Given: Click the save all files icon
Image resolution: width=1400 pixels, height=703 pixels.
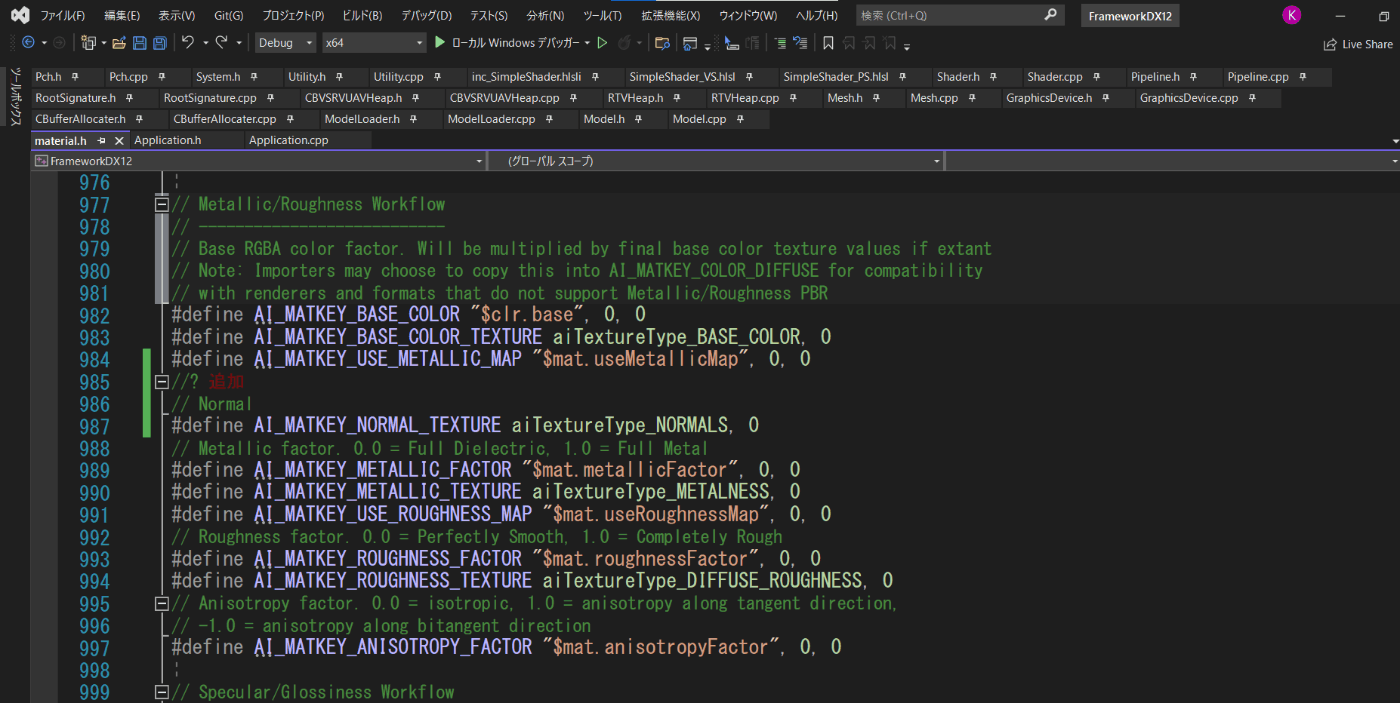Looking at the screenshot, I should click(x=160, y=42).
